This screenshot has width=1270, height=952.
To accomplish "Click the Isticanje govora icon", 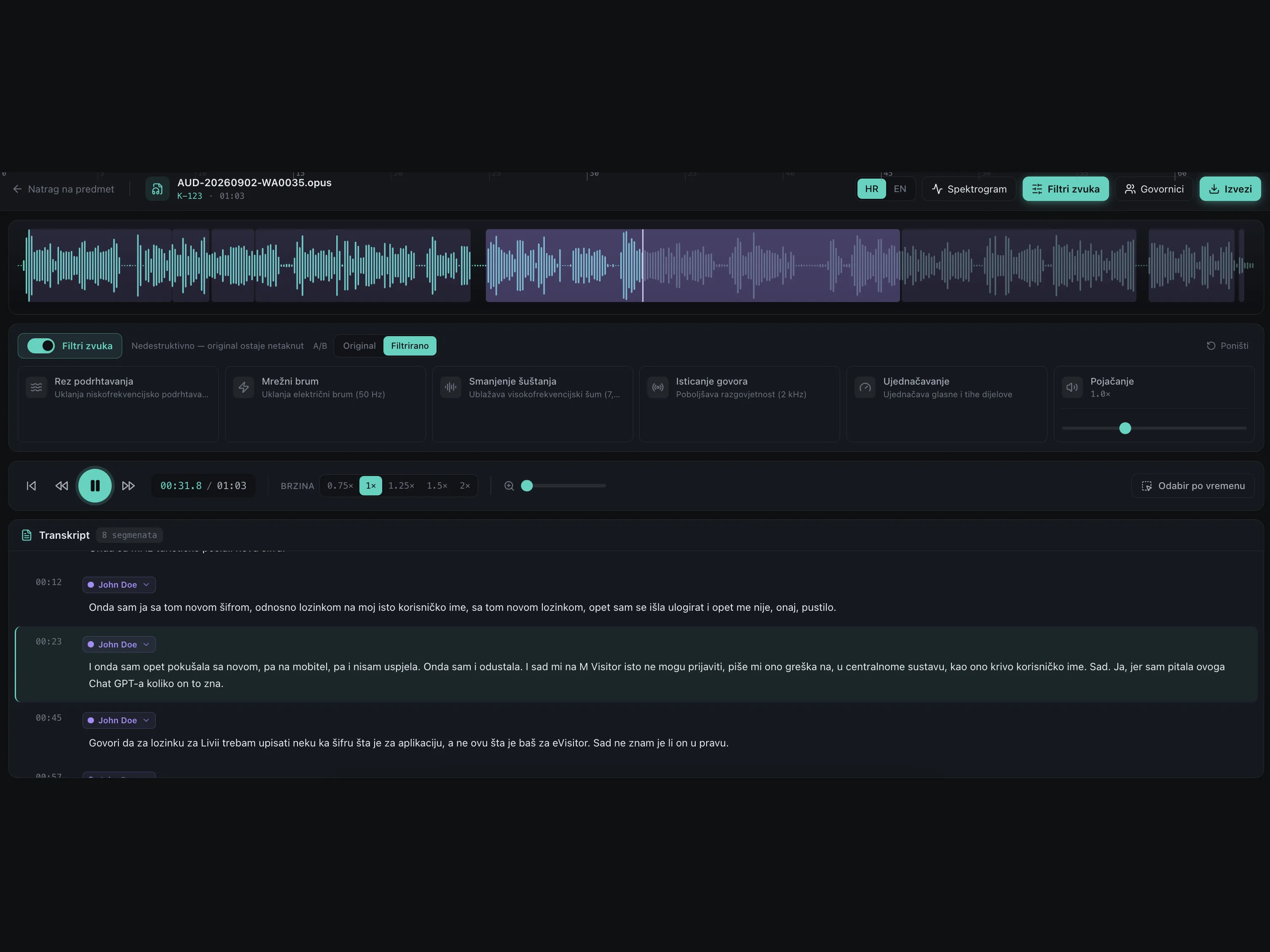I will click(x=658, y=388).
